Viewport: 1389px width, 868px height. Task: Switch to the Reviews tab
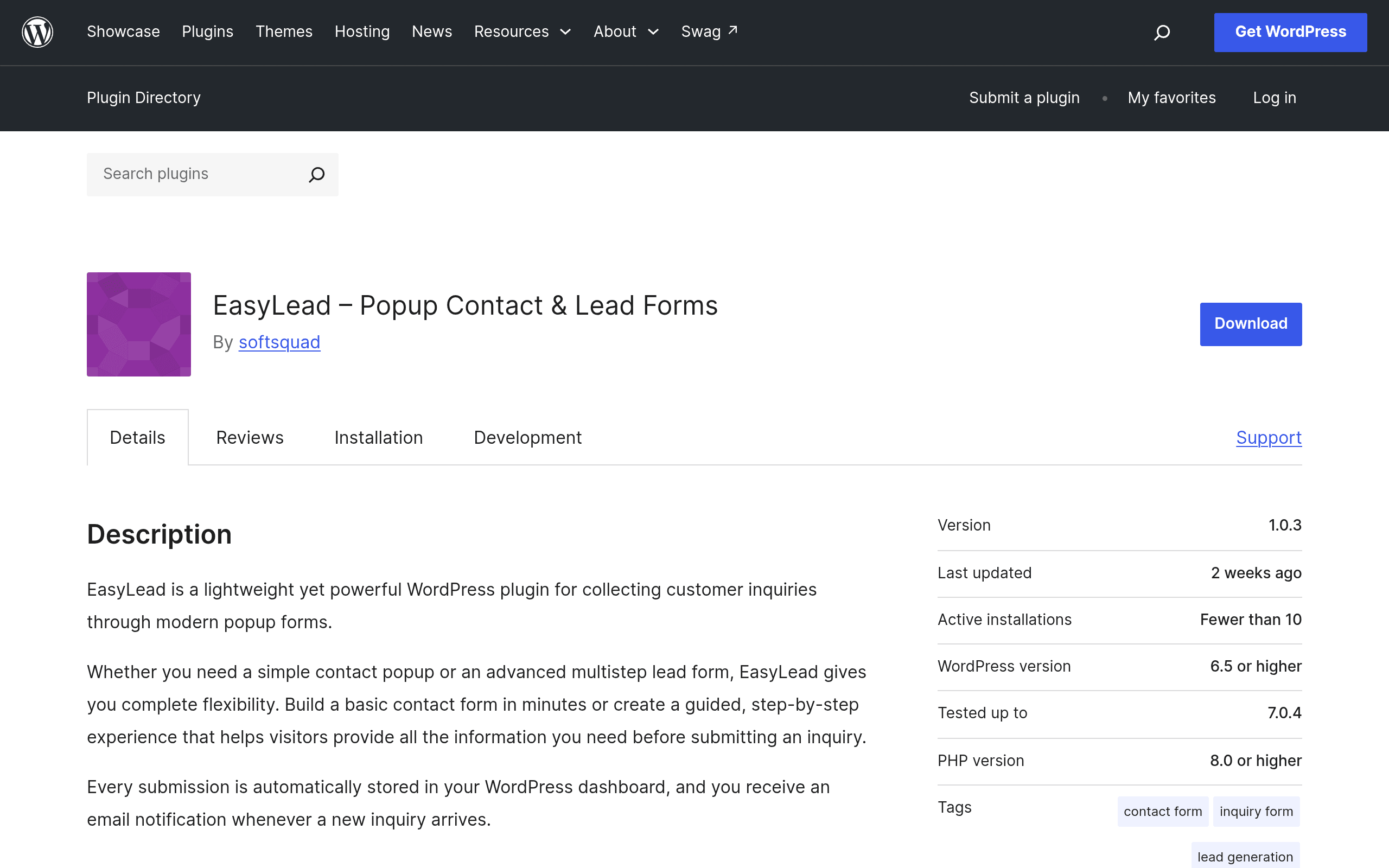(x=250, y=437)
